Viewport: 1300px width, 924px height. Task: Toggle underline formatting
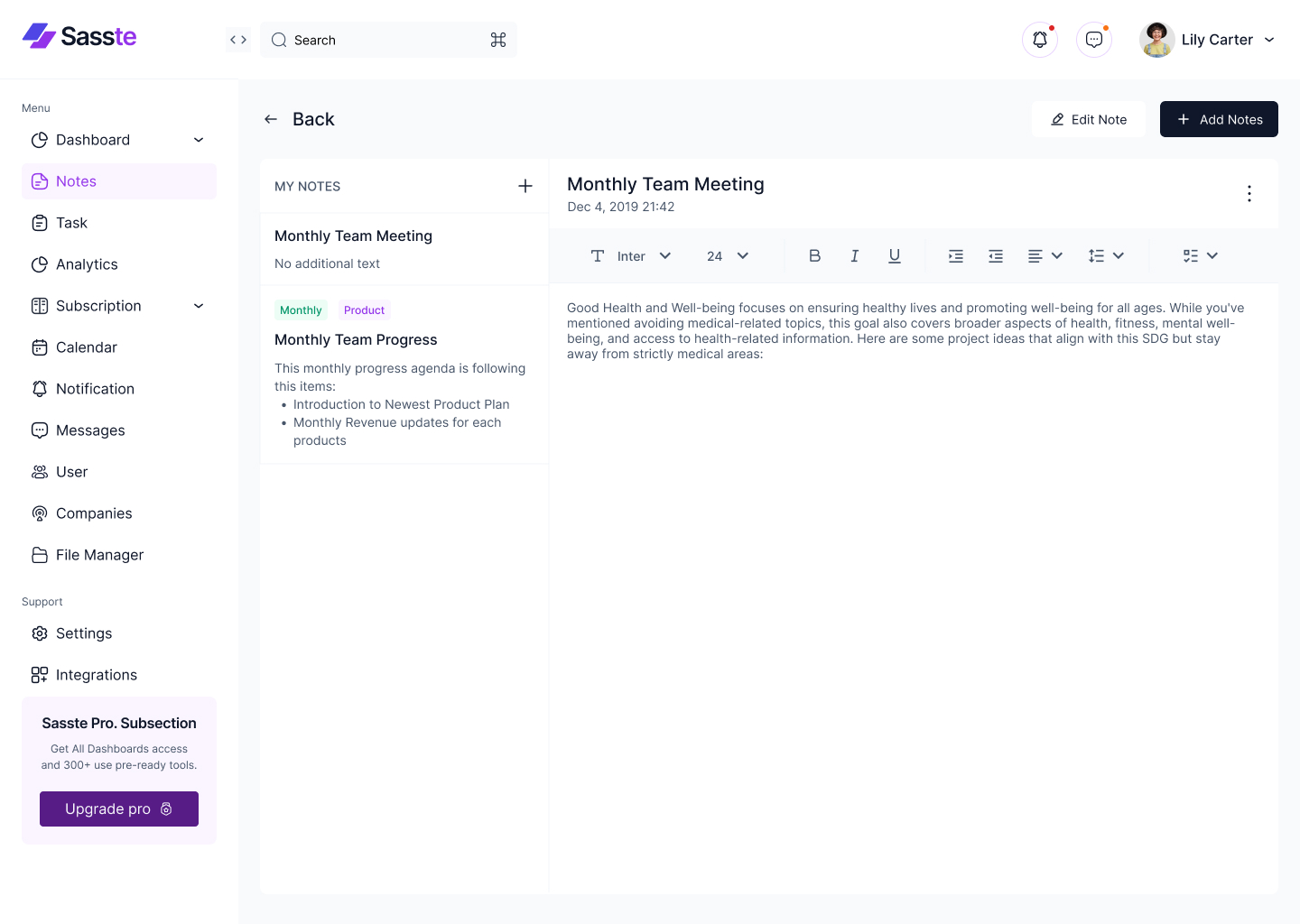click(894, 255)
